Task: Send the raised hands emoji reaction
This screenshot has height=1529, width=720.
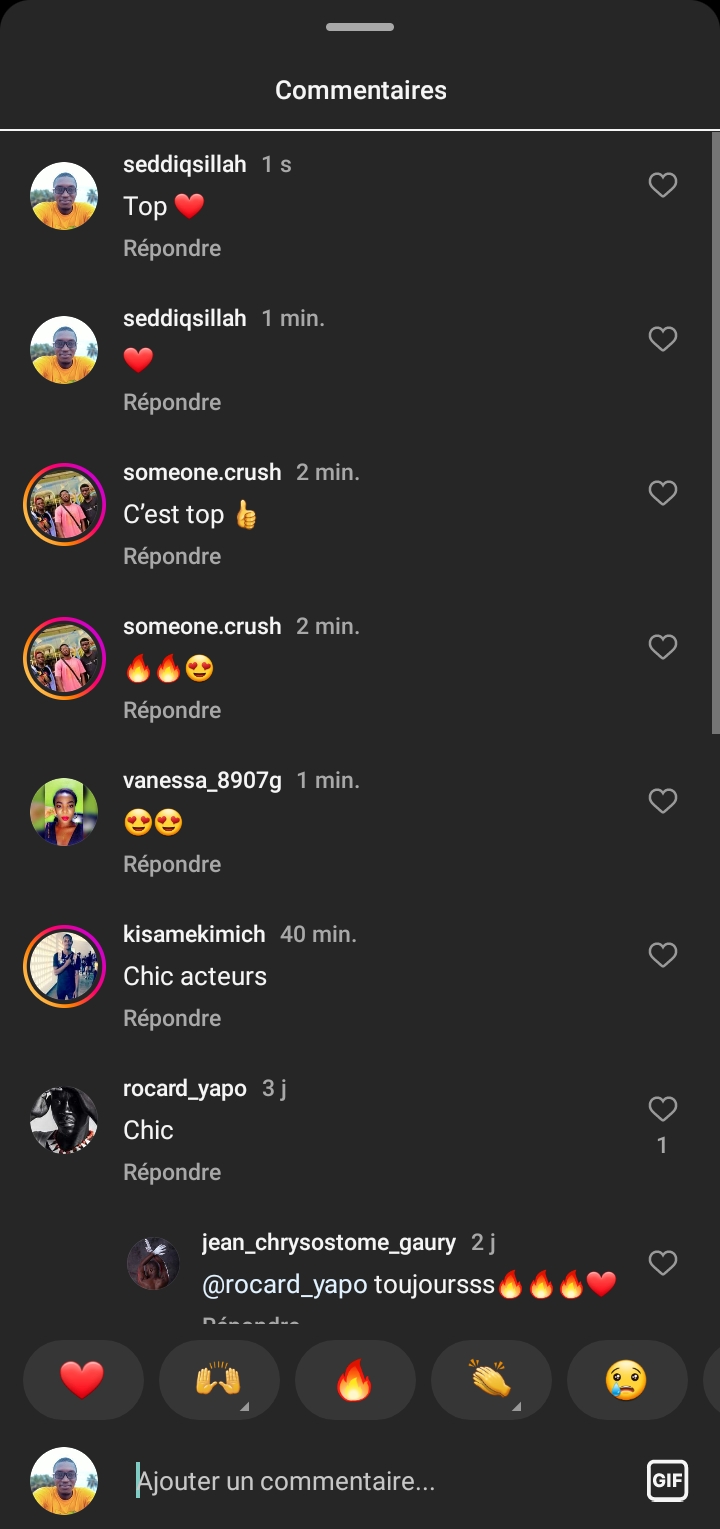Action: [x=218, y=1380]
